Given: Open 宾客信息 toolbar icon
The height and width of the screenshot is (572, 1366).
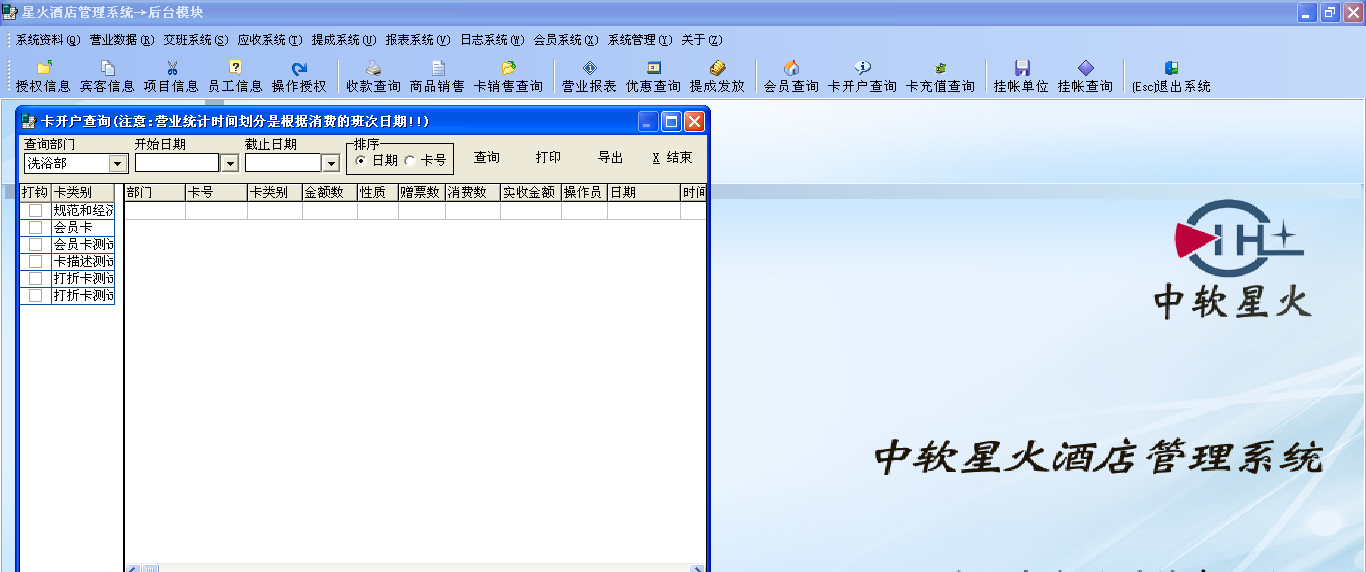Looking at the screenshot, I should pyautogui.click(x=107, y=77).
